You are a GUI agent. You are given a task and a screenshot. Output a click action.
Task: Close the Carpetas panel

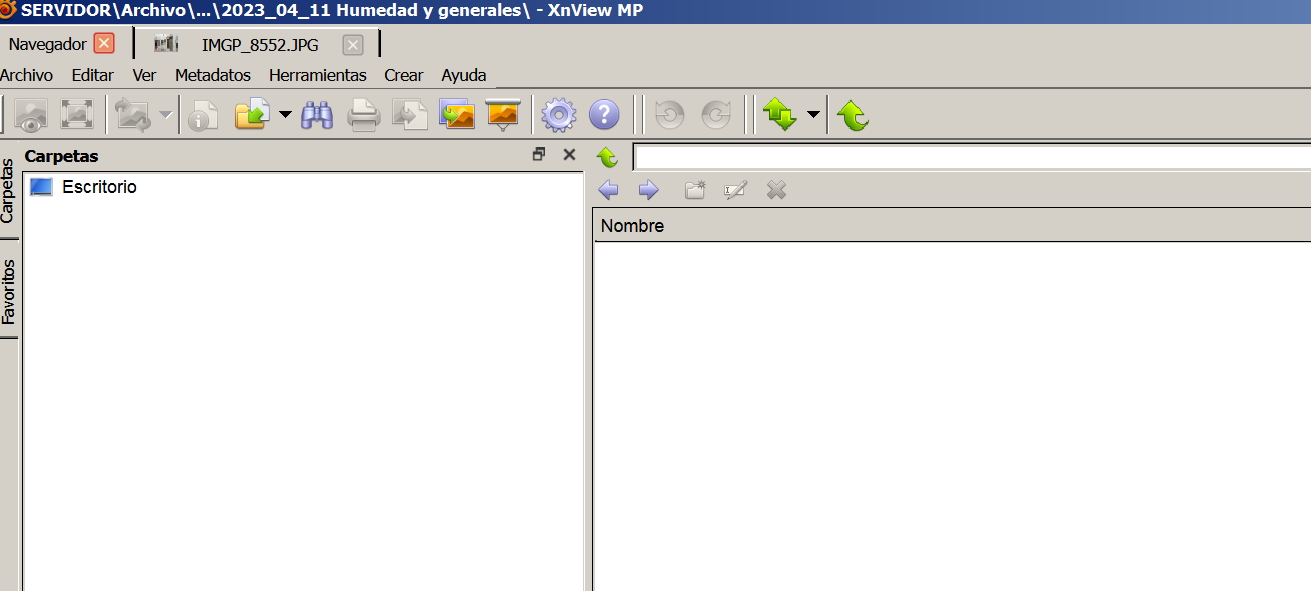(x=569, y=154)
